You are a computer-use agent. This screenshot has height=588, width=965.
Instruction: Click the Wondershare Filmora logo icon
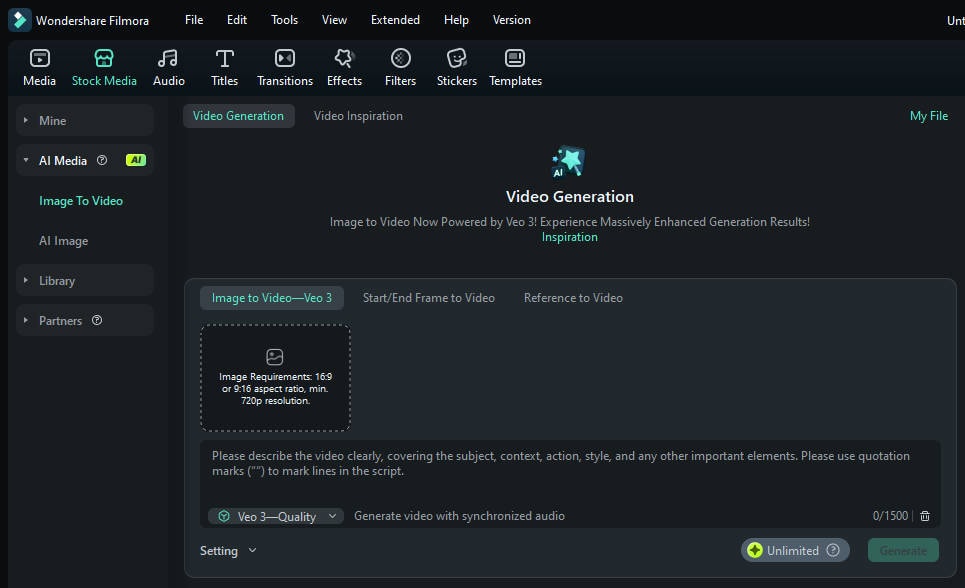(x=19, y=20)
